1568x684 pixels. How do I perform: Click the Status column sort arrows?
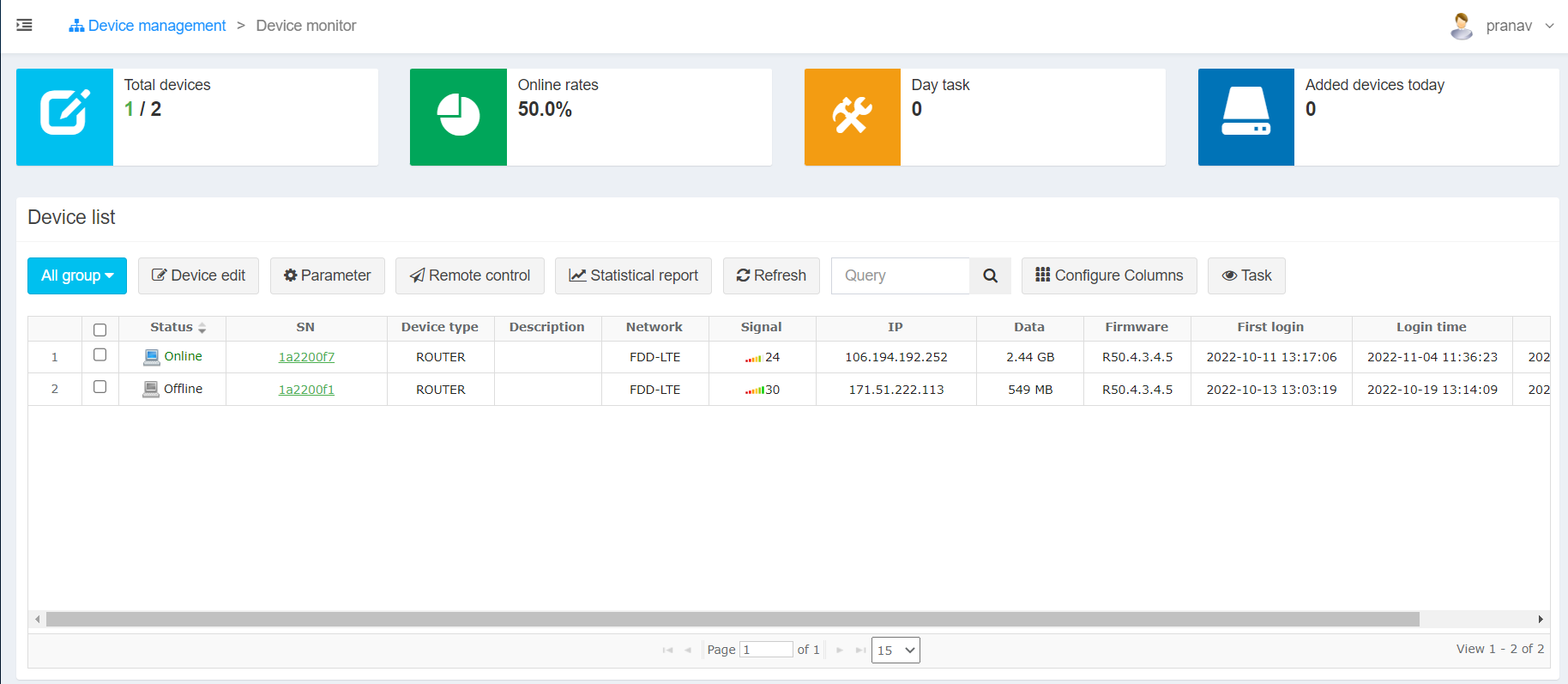(x=202, y=328)
